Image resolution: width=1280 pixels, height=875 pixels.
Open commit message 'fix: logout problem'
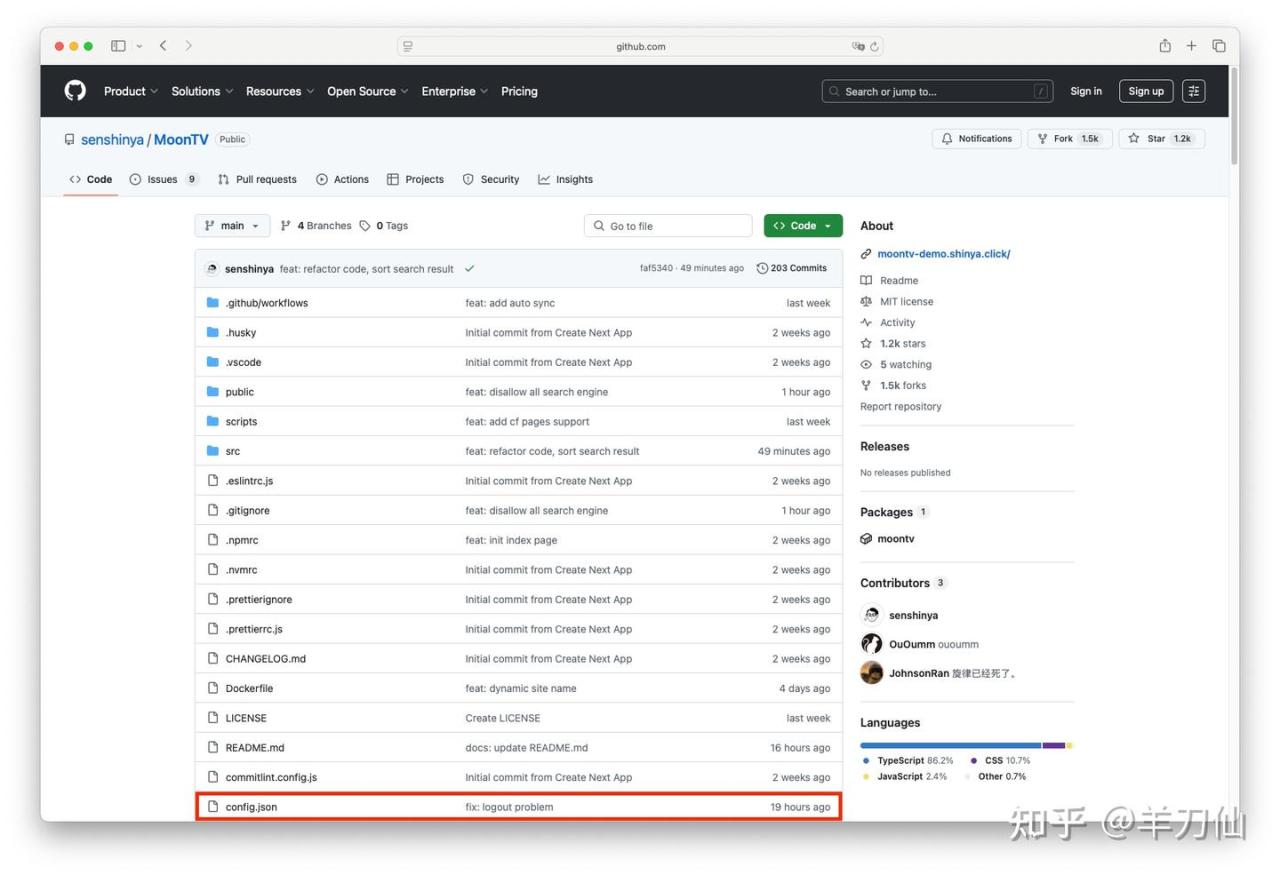click(x=509, y=807)
